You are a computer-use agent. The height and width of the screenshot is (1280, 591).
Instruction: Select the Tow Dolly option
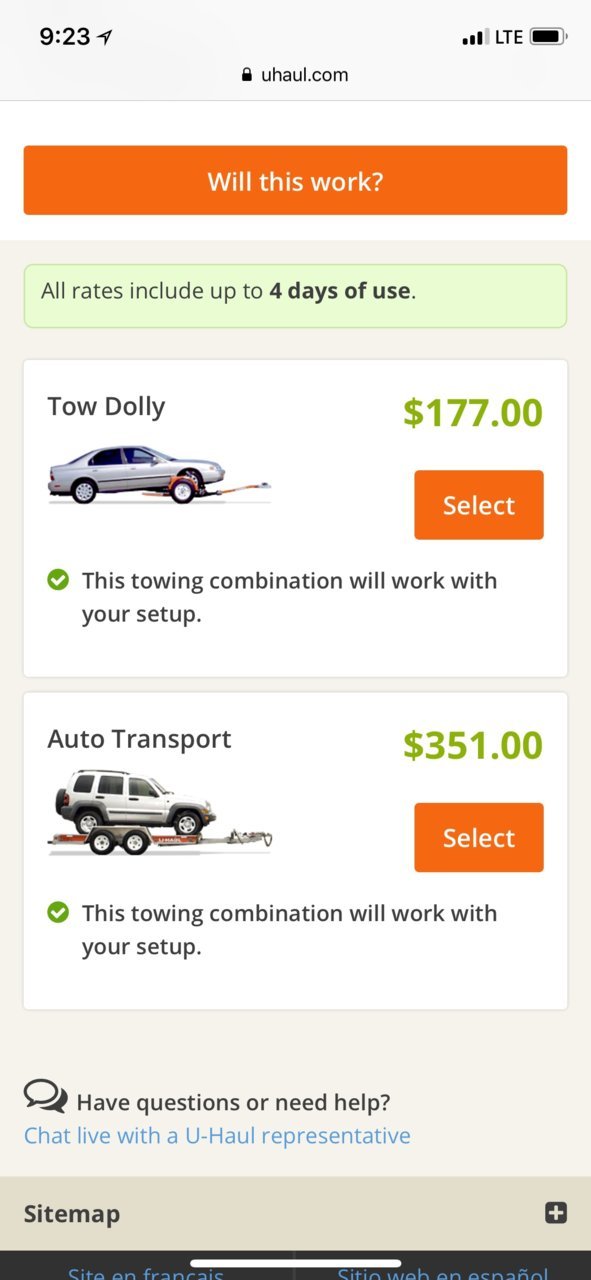[x=479, y=505]
